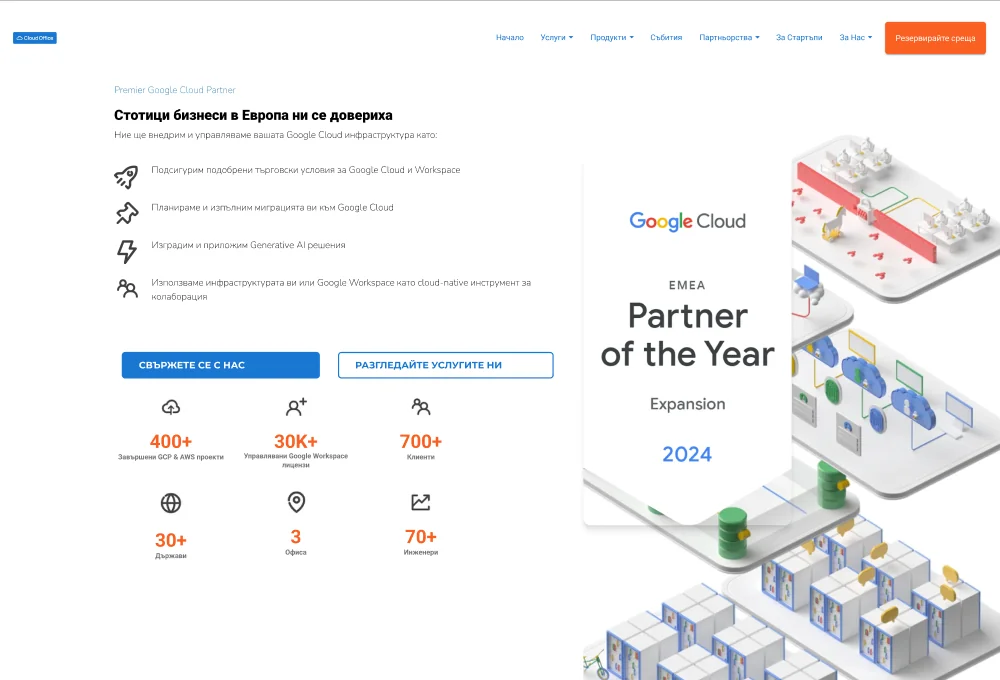Click the users icon above 700+
The width and height of the screenshot is (1000, 680).
[421, 406]
